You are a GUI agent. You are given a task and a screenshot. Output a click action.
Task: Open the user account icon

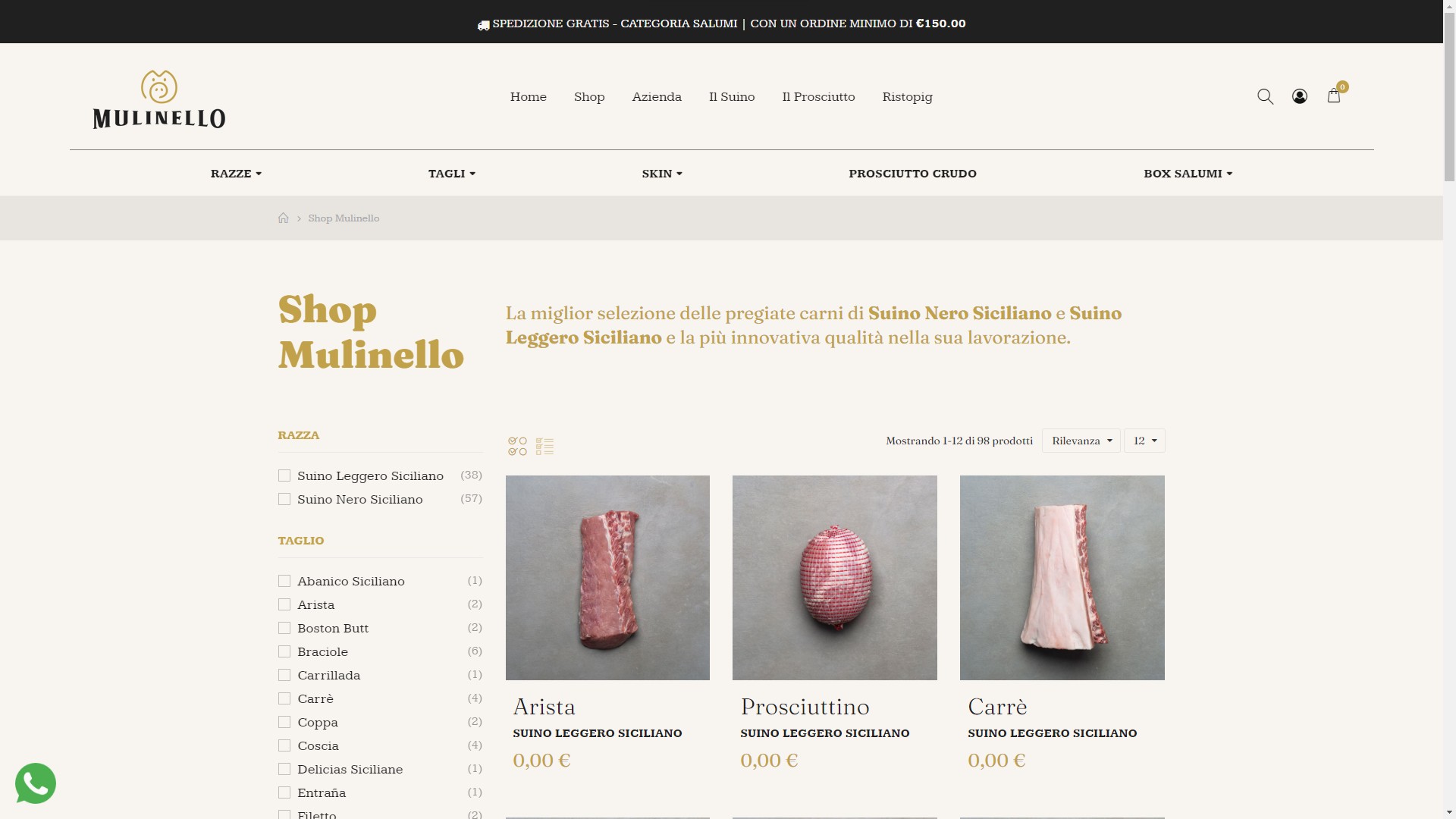pos(1299,96)
